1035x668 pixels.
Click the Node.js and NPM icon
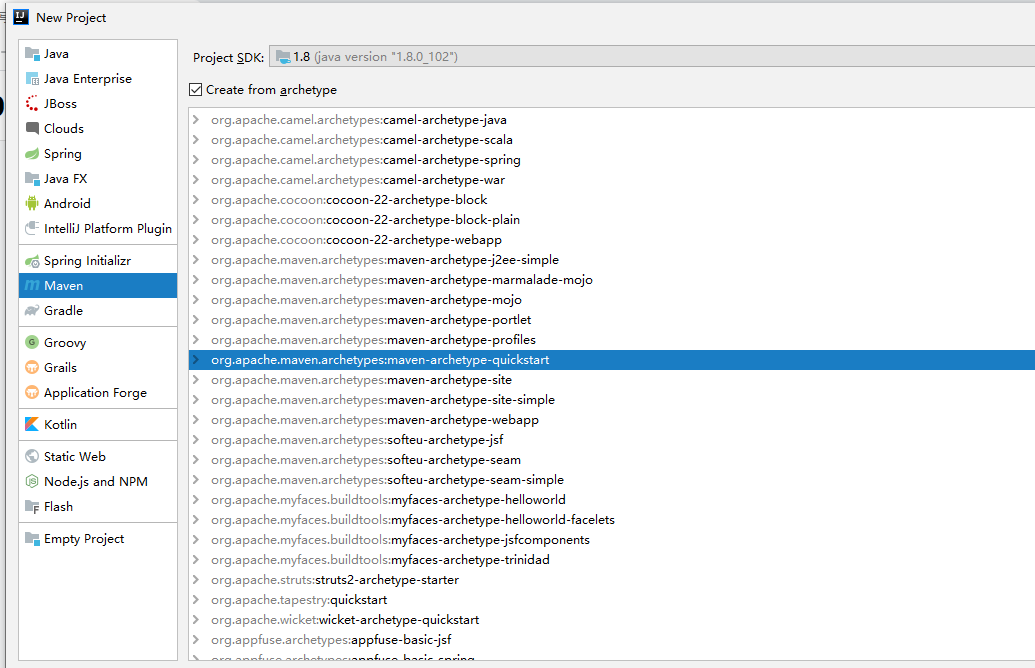[x=32, y=481]
